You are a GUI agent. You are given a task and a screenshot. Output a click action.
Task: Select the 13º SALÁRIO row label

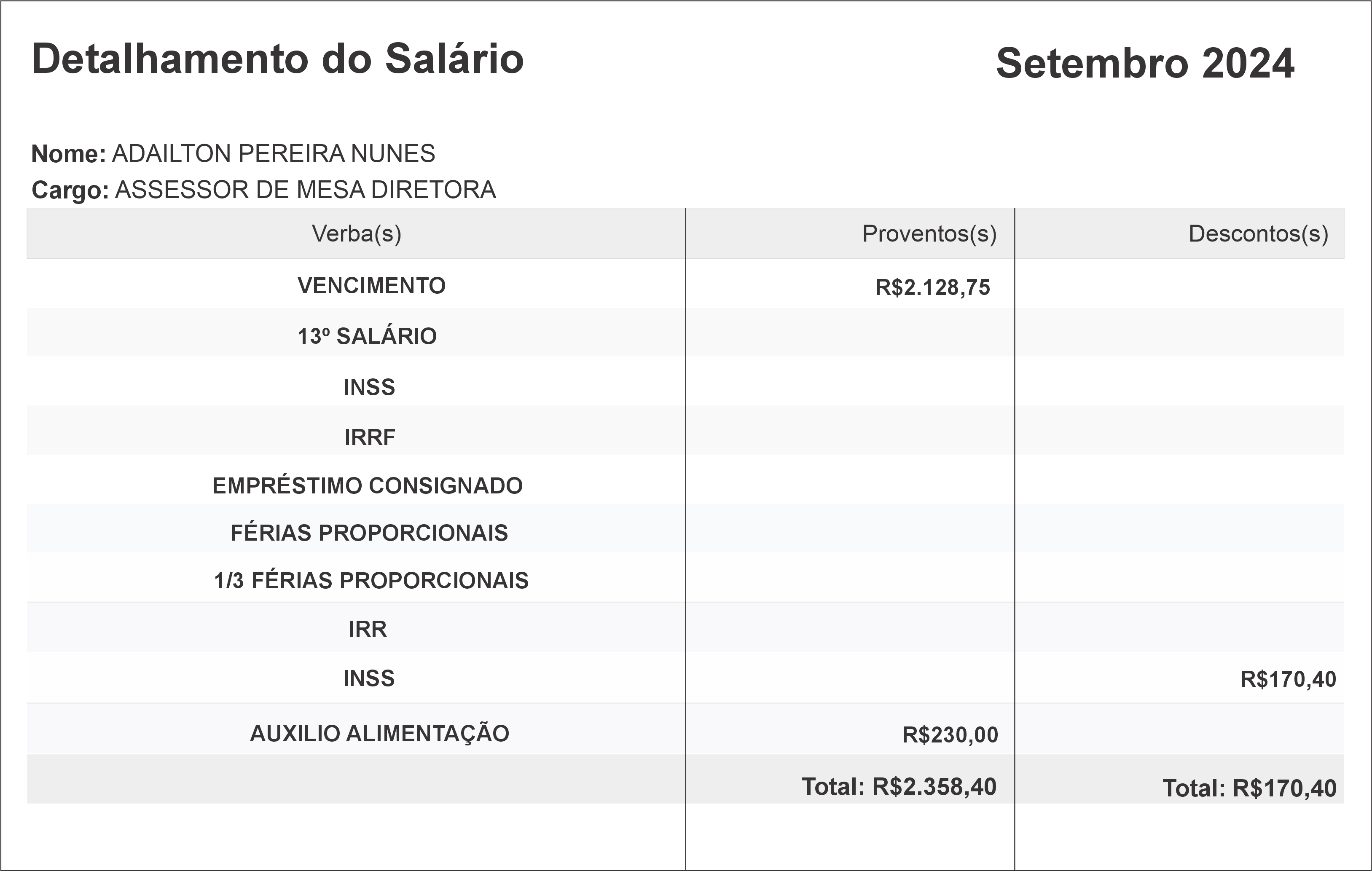(x=367, y=336)
